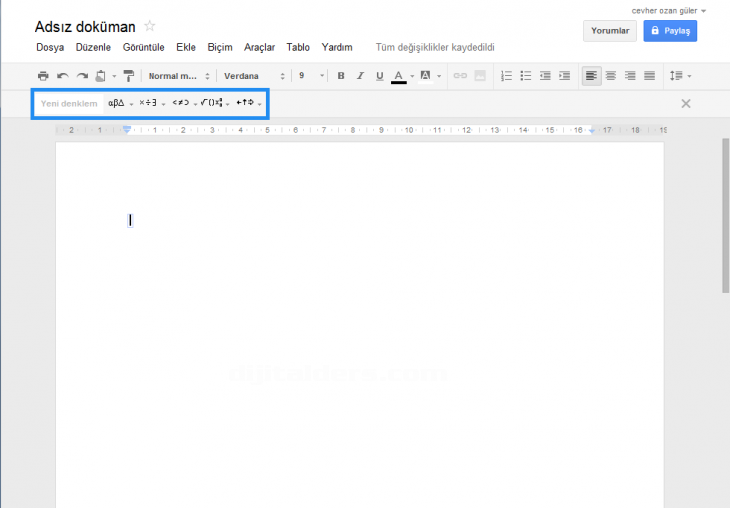
Task: Open the clipboard paste icon
Action: (100, 76)
